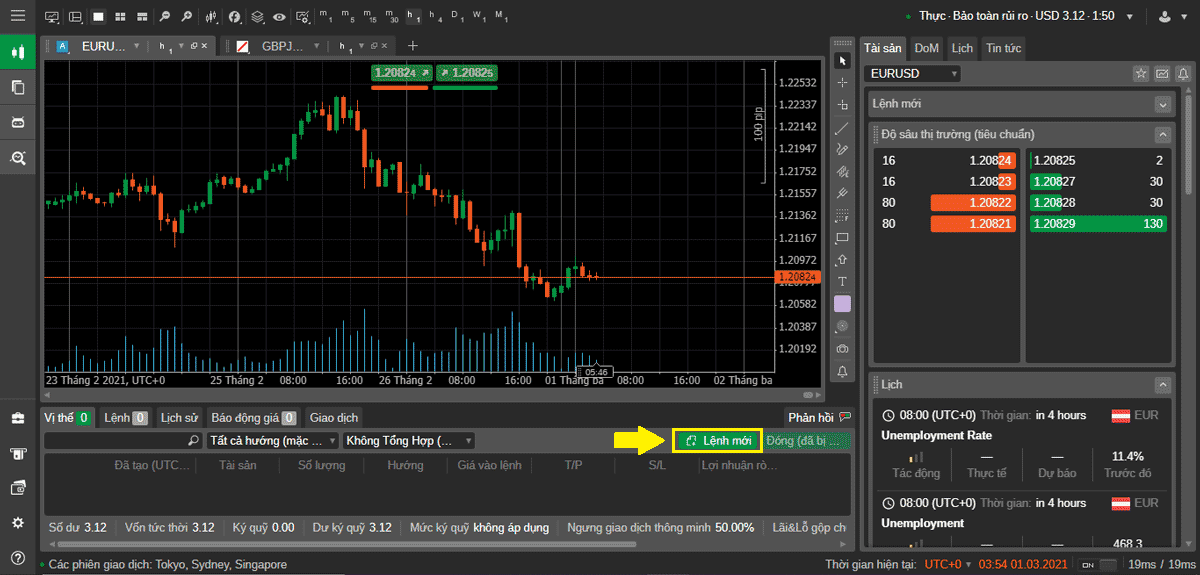Image resolution: width=1200 pixels, height=575 pixels.
Task: Set timeframe to m1
Action: point(328,17)
